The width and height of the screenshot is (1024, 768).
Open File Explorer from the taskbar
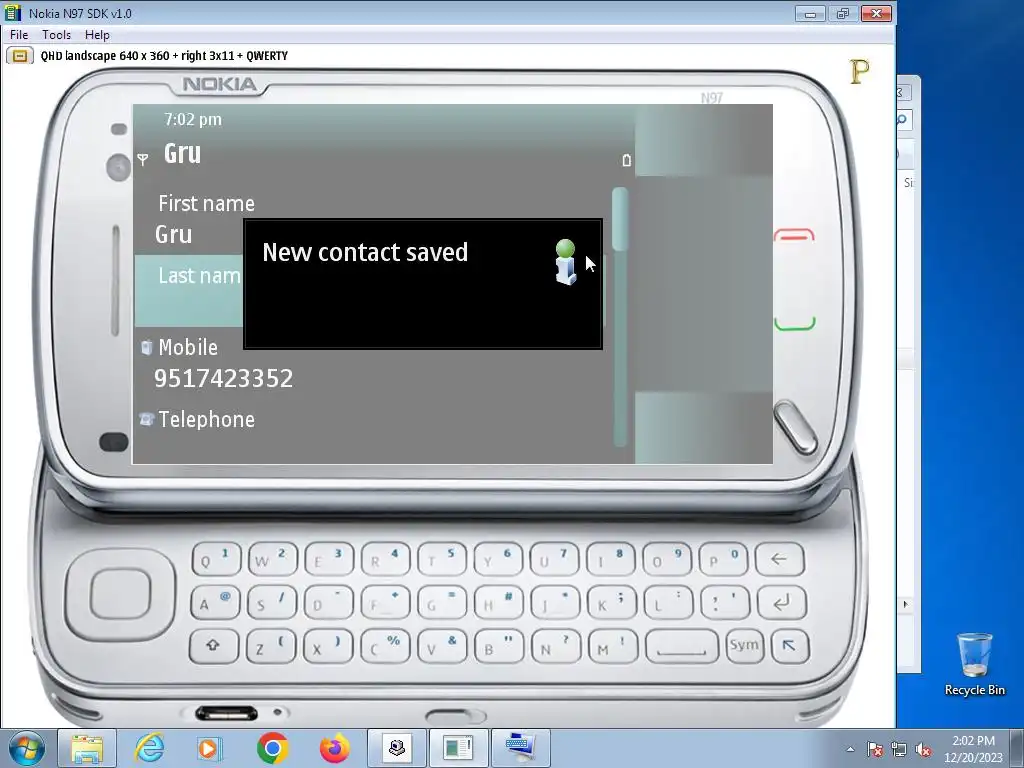pos(87,748)
